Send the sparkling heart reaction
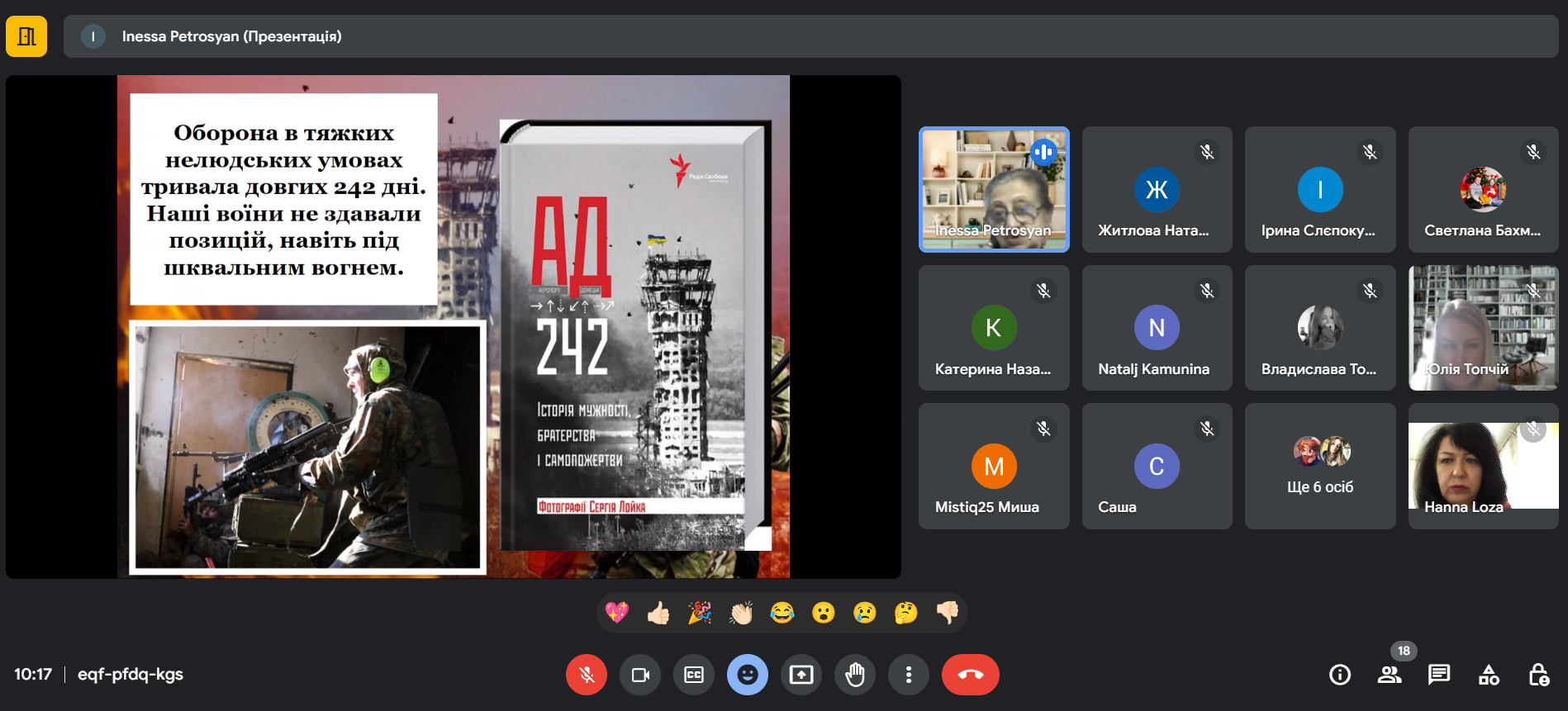 coord(617,613)
